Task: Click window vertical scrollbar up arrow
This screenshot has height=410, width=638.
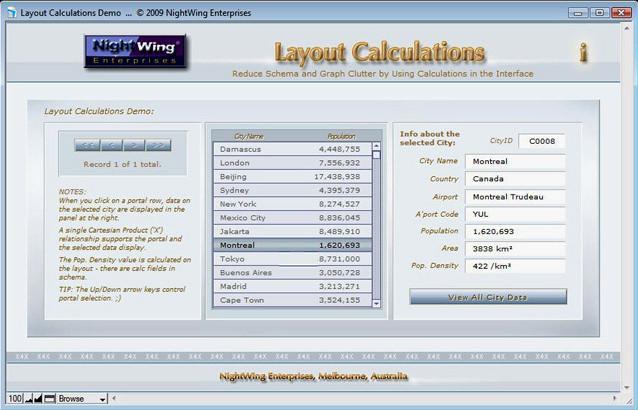Action: click(x=627, y=28)
